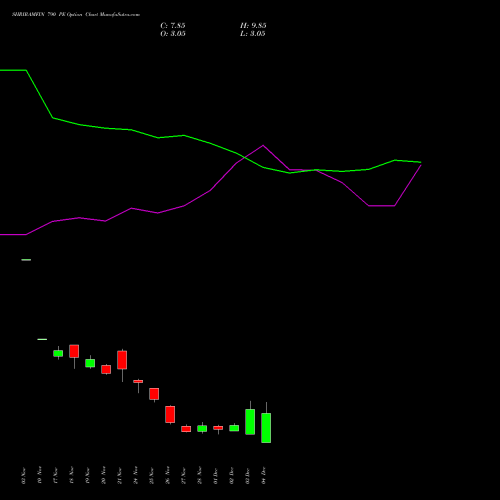Click the large green candle above 04 Dec
The width and height of the screenshot is (500, 500).
pos(266,428)
